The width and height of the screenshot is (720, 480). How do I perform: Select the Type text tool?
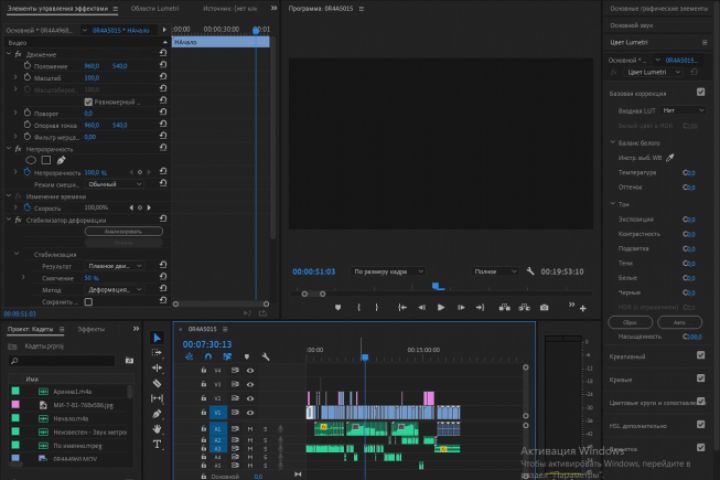[x=157, y=443]
